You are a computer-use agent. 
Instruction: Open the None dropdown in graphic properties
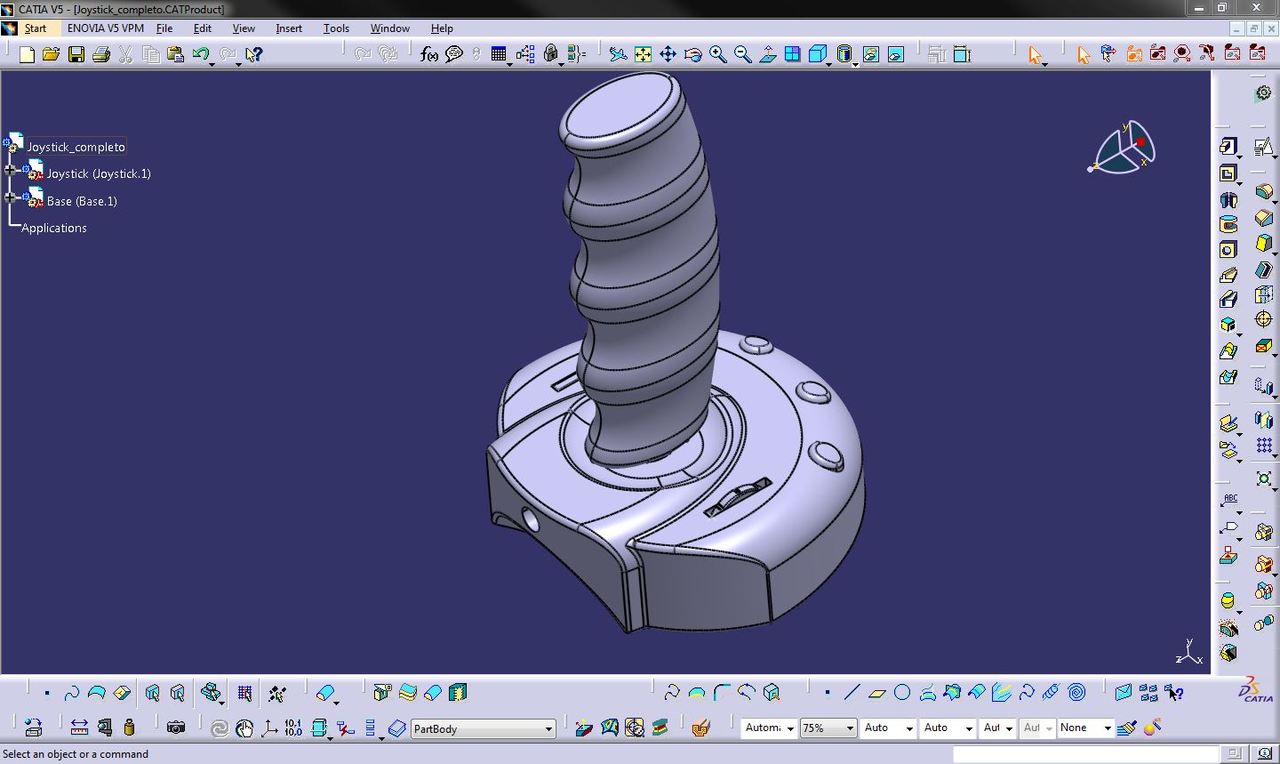[x=1107, y=728]
